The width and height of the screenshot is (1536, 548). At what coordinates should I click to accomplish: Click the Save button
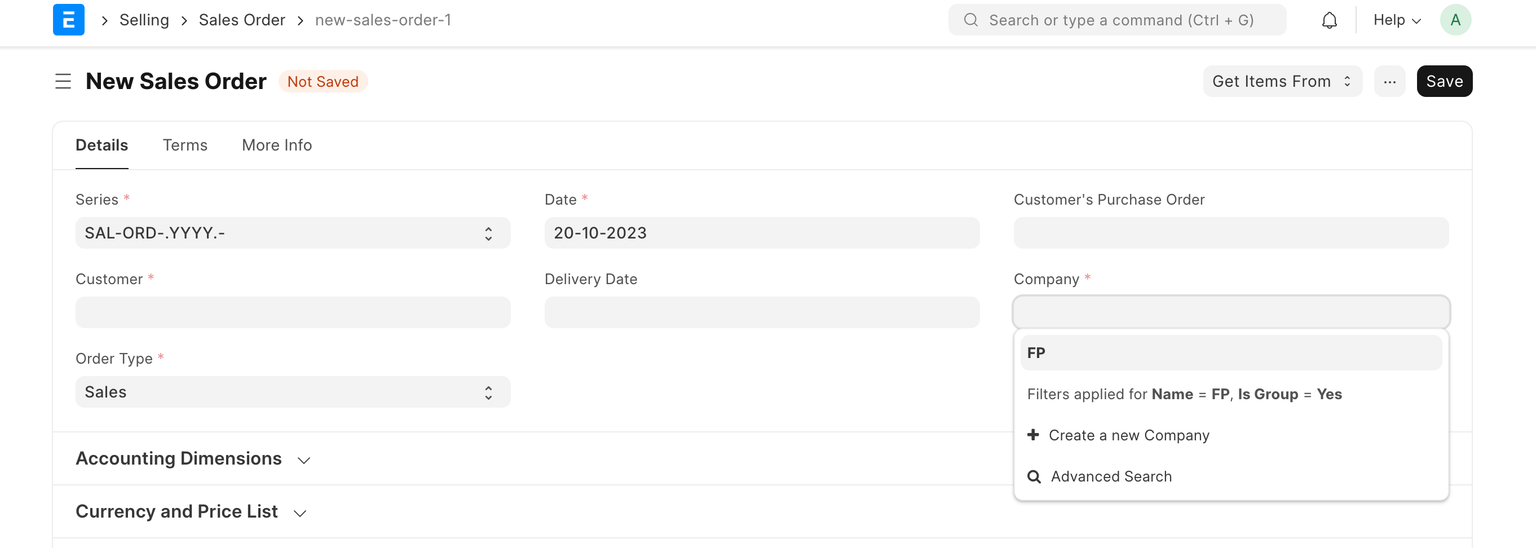[x=1444, y=82]
